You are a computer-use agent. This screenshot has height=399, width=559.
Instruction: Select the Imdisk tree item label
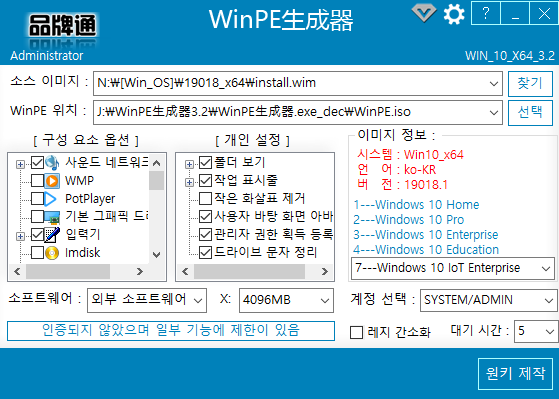[x=82, y=253]
